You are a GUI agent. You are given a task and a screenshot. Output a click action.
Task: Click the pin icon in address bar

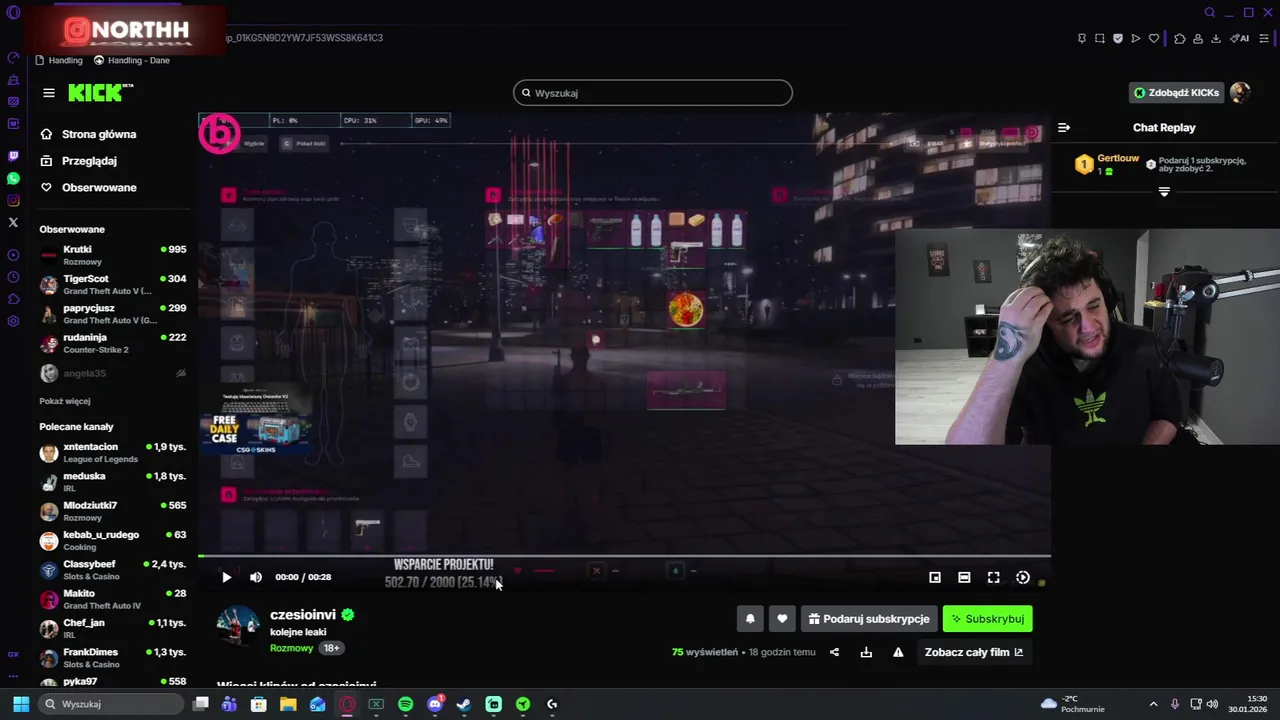(1082, 38)
